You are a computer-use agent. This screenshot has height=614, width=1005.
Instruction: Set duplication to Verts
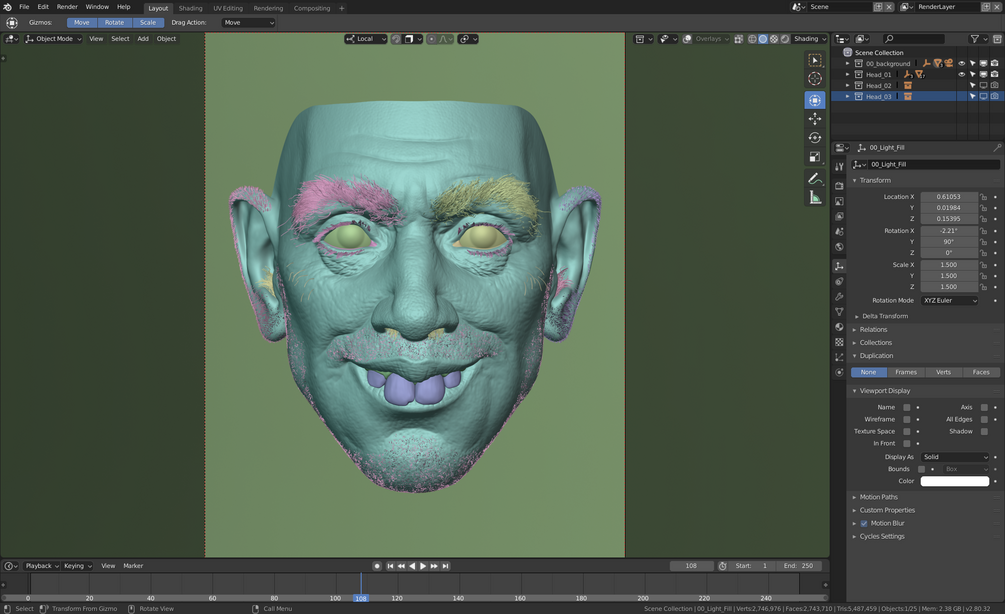pos(943,372)
